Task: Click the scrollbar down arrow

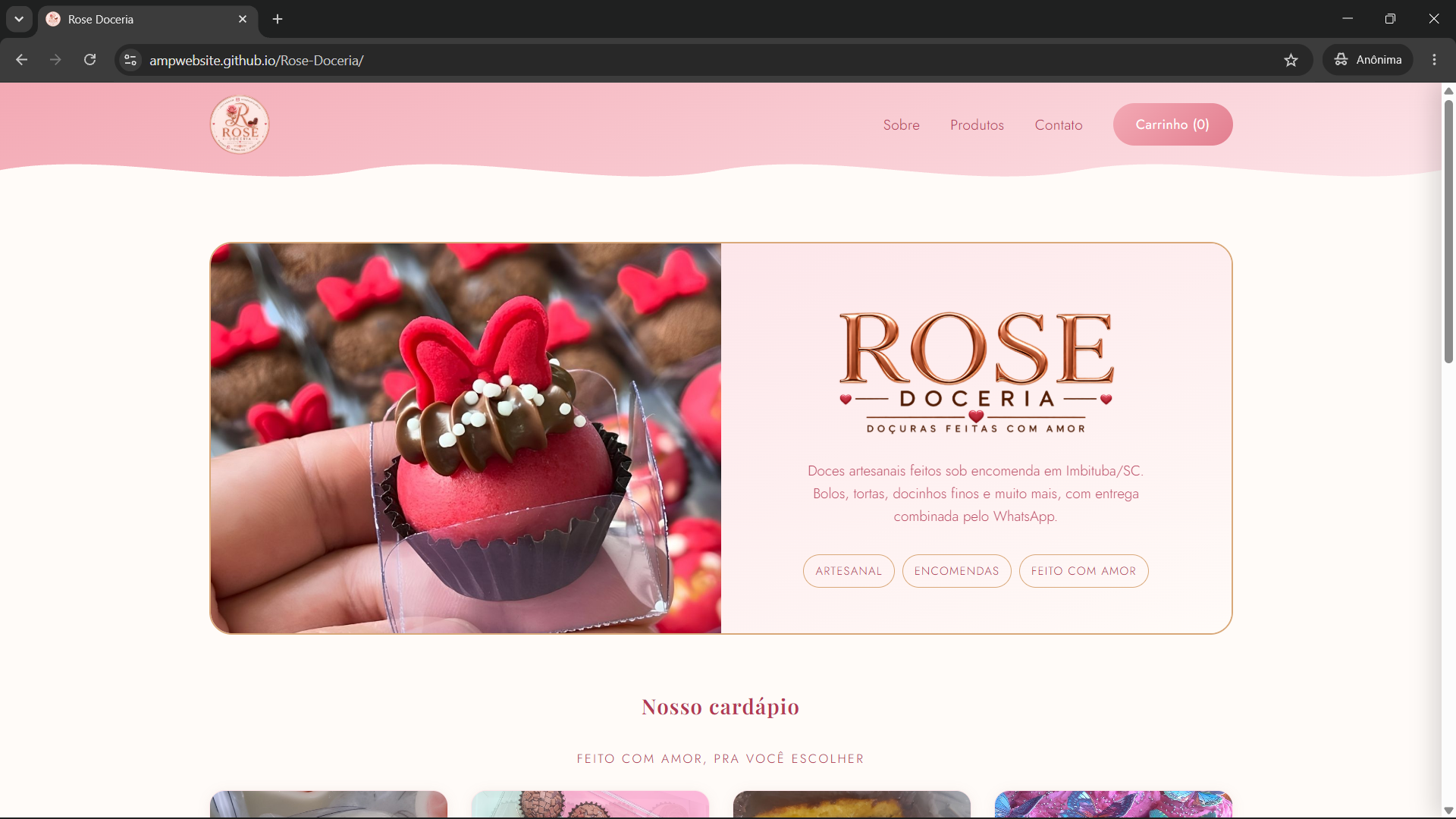Action: click(1448, 811)
